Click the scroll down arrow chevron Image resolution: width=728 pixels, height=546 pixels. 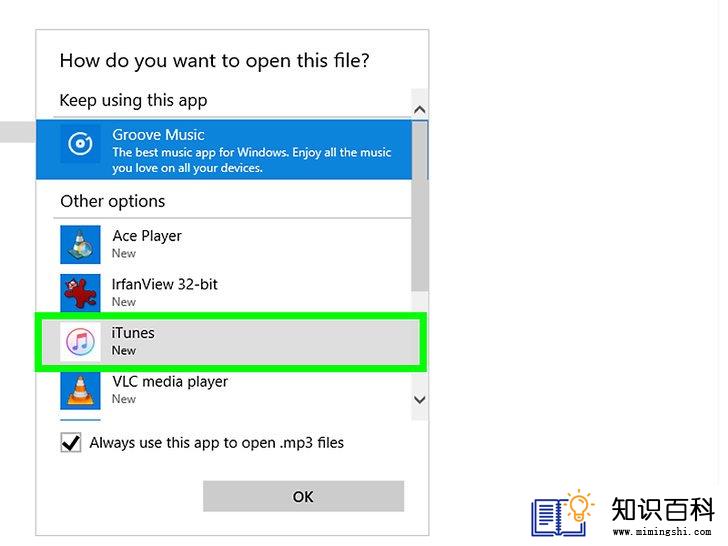coord(419,400)
